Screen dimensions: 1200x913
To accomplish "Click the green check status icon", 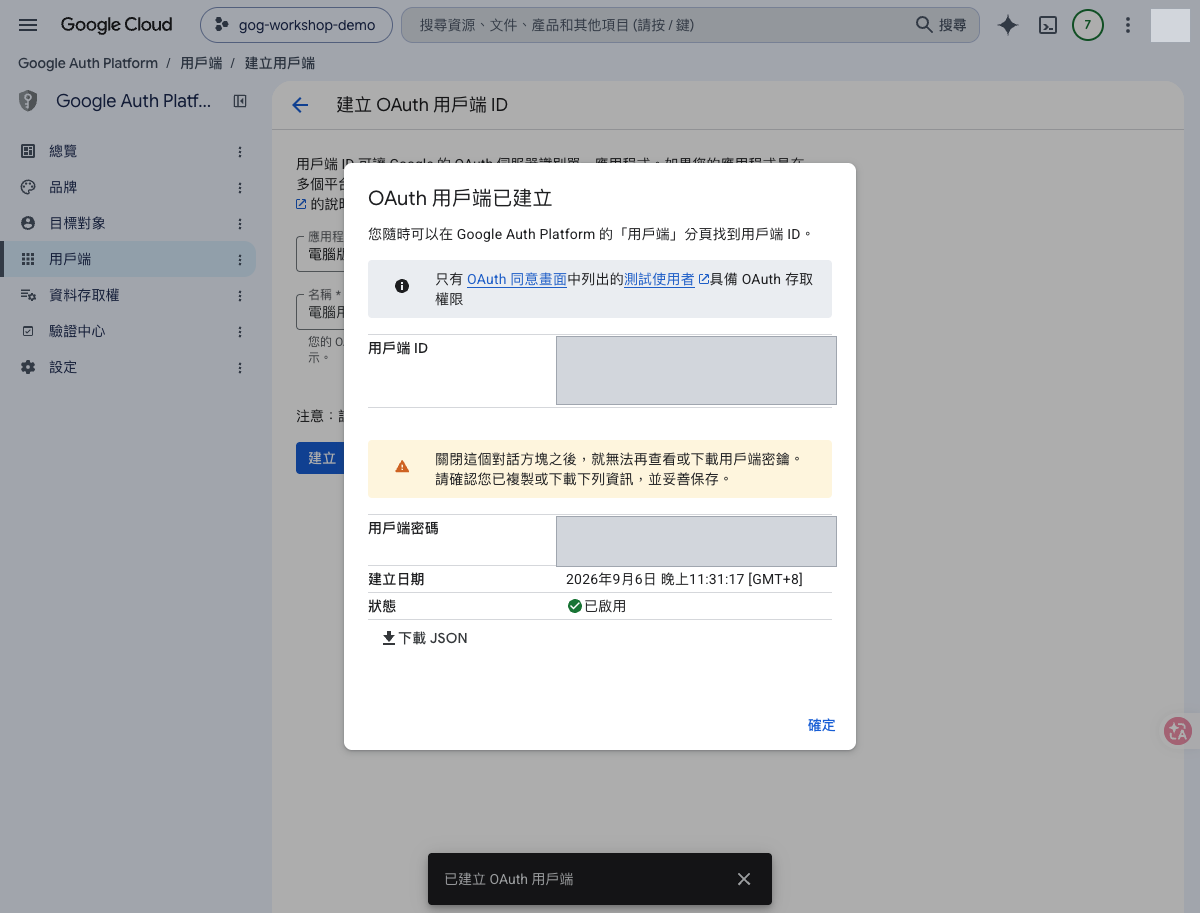I will [x=575, y=606].
